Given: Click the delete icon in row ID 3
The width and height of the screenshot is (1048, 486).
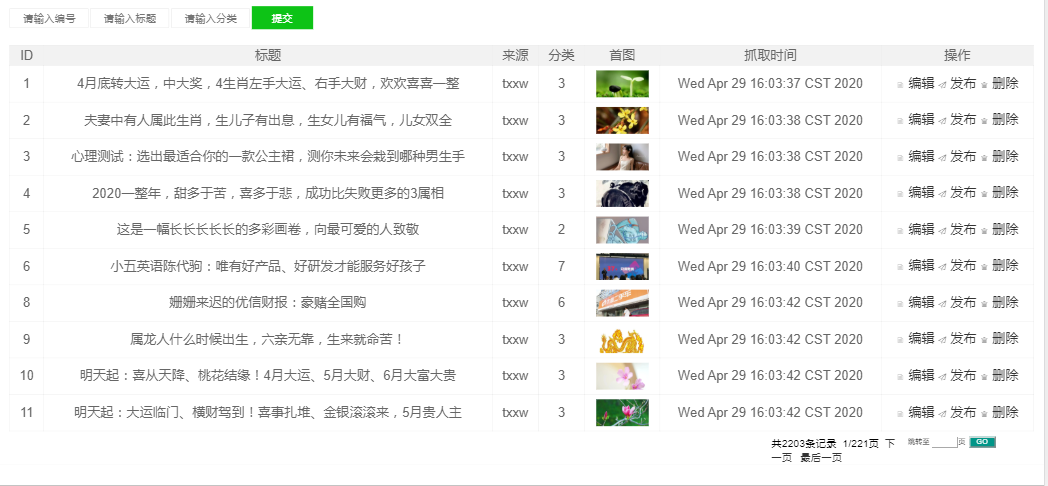Looking at the screenshot, I should 984,157.
